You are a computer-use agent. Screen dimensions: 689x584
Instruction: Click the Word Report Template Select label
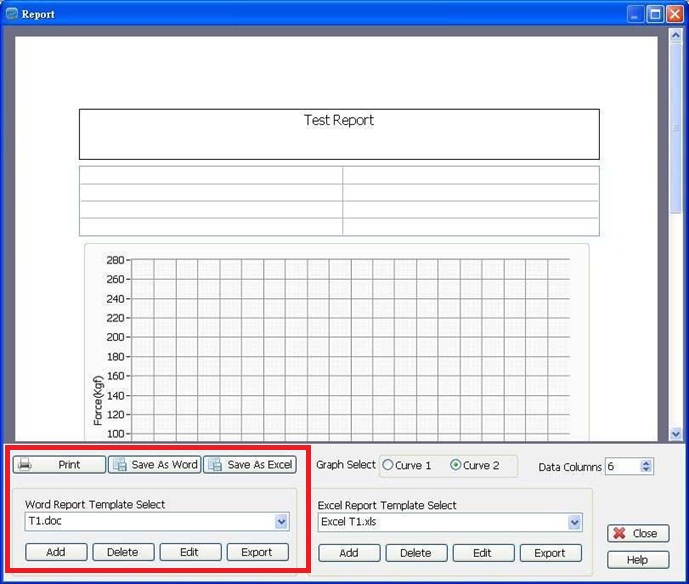tap(95, 504)
